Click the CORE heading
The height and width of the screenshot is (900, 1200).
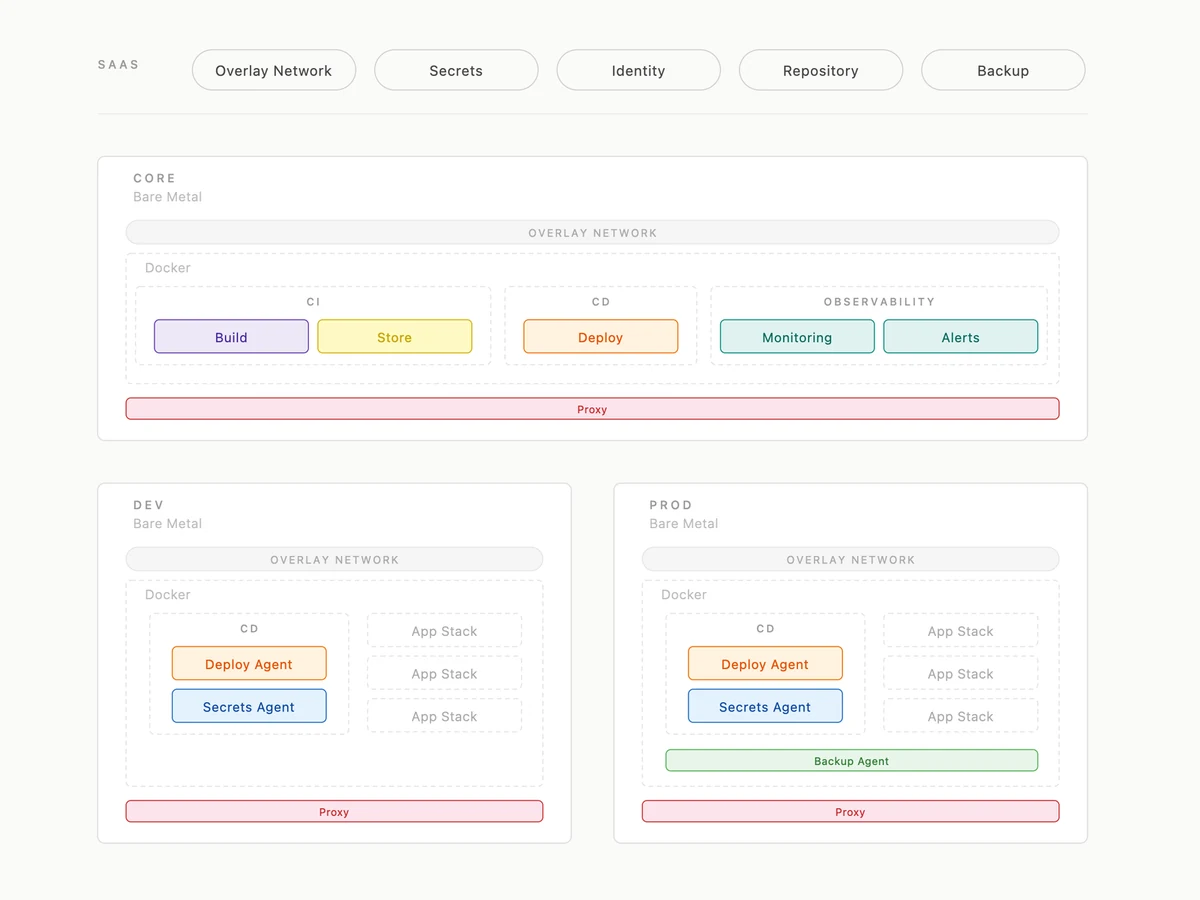tap(154, 178)
